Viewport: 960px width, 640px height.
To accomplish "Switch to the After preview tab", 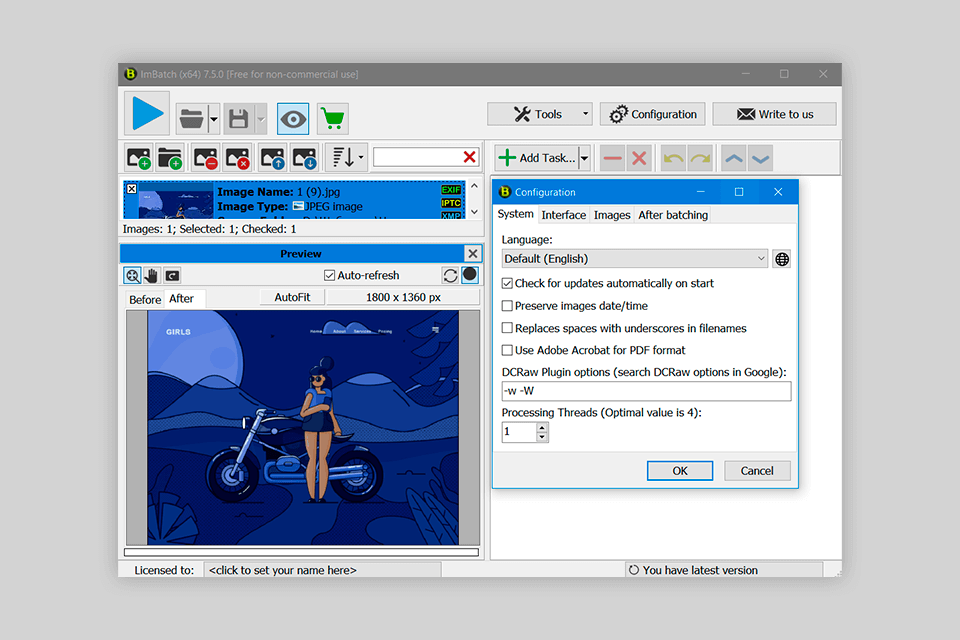I will tap(182, 299).
